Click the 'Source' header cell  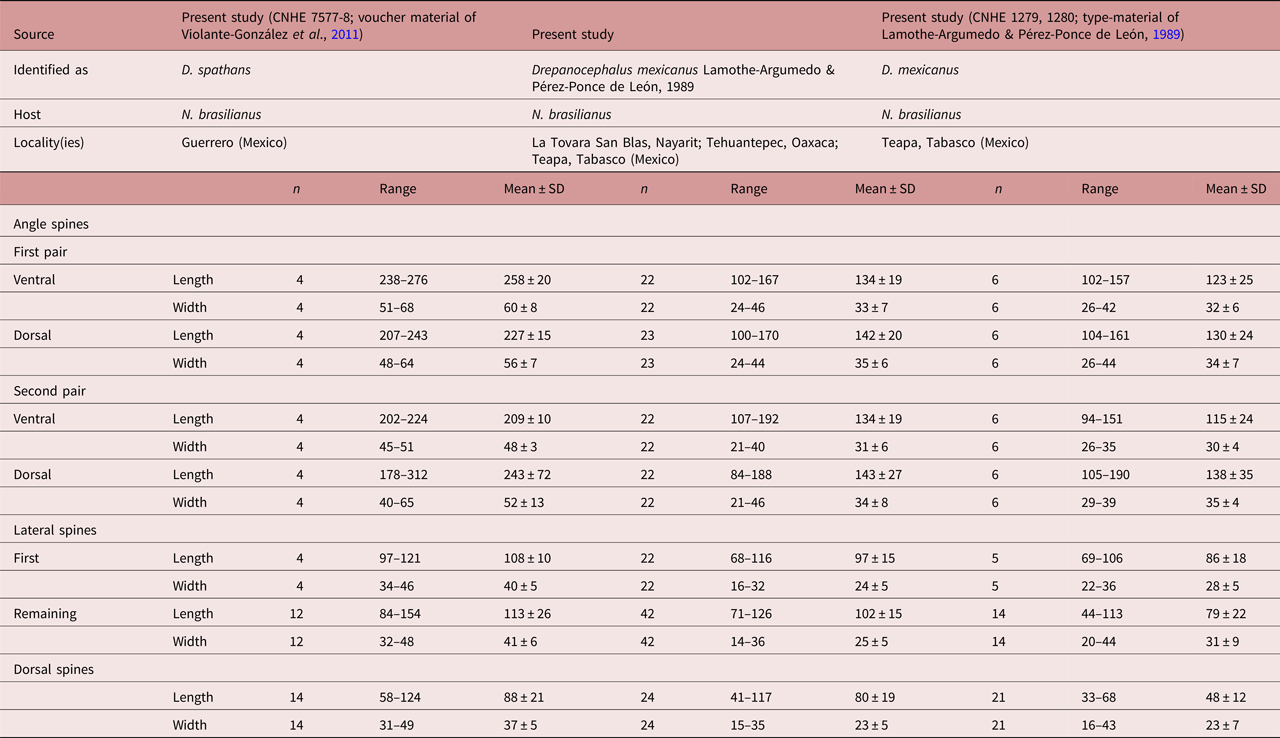(34, 35)
